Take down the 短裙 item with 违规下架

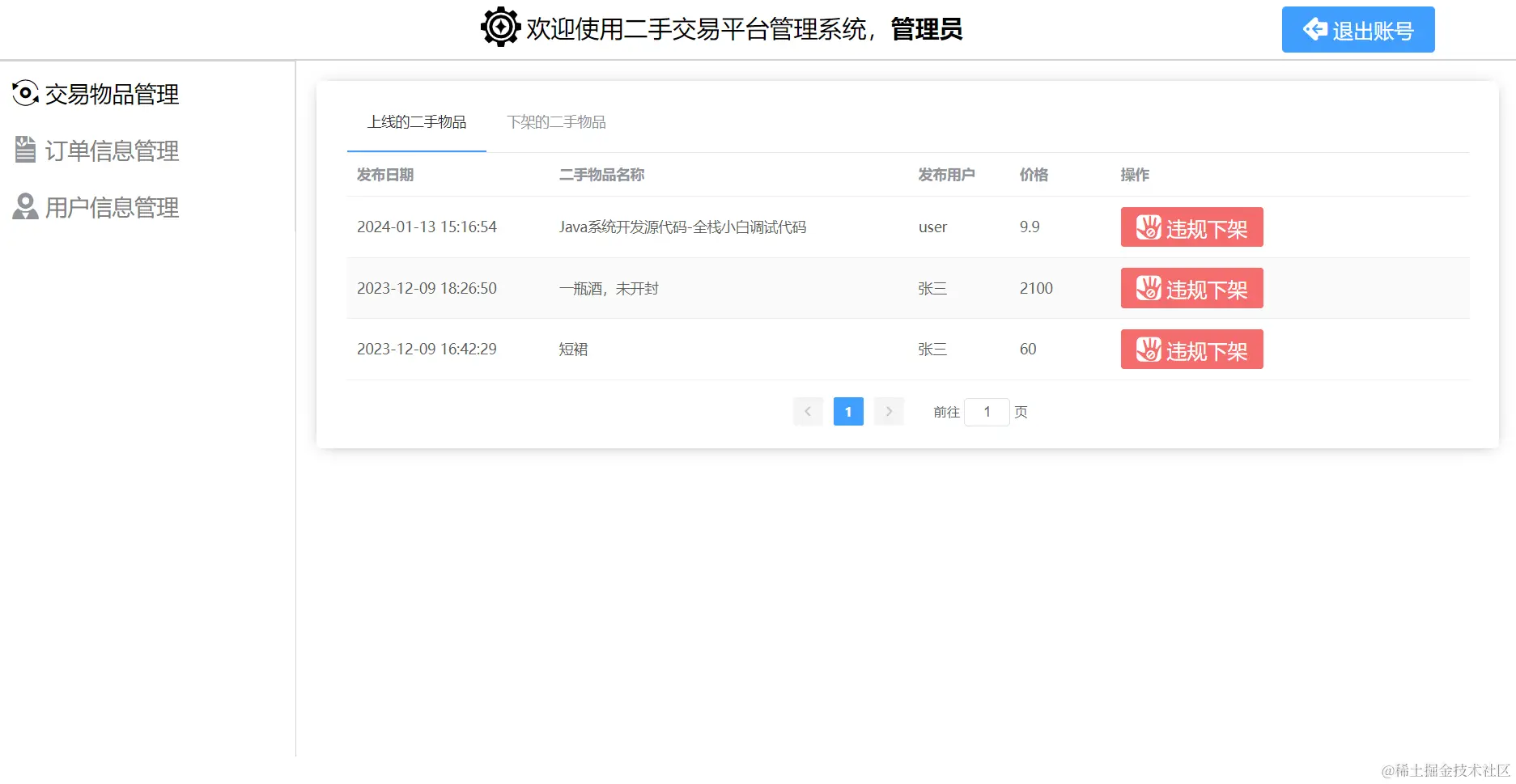1191,350
